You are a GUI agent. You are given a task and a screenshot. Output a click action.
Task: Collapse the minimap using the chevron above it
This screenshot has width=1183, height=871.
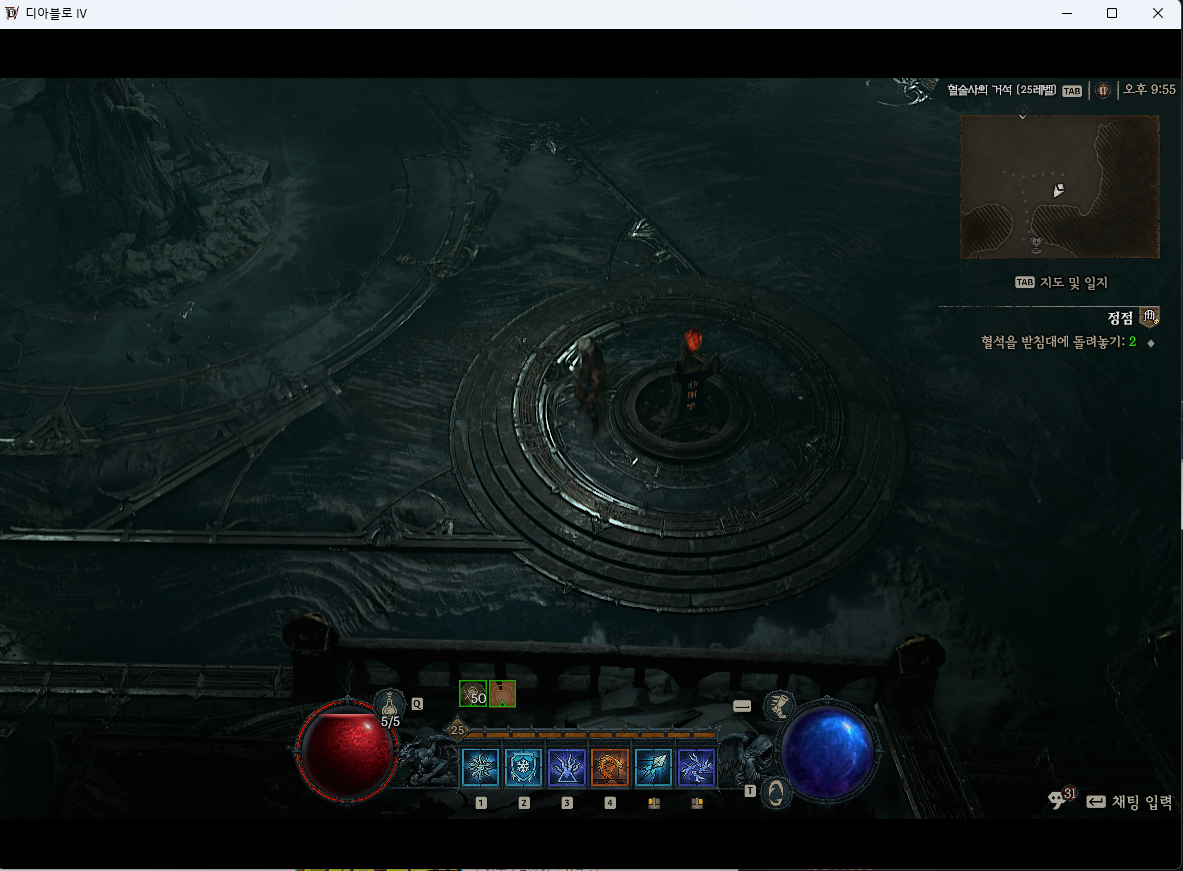[1022, 116]
